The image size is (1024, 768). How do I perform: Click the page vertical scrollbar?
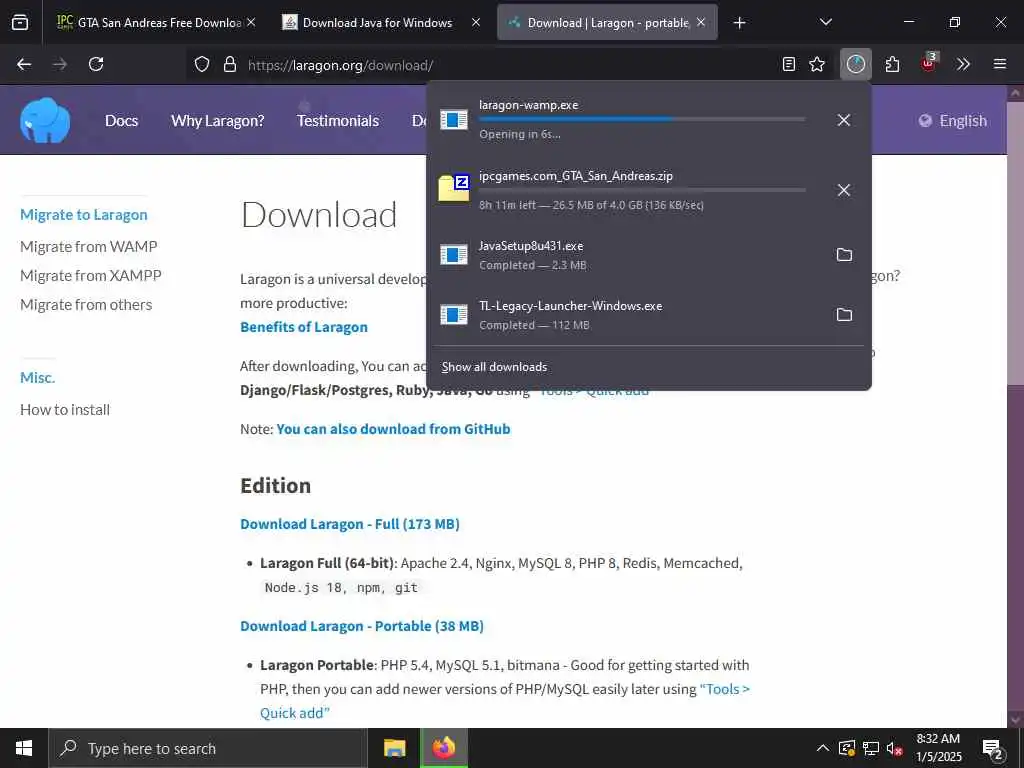(1014, 405)
